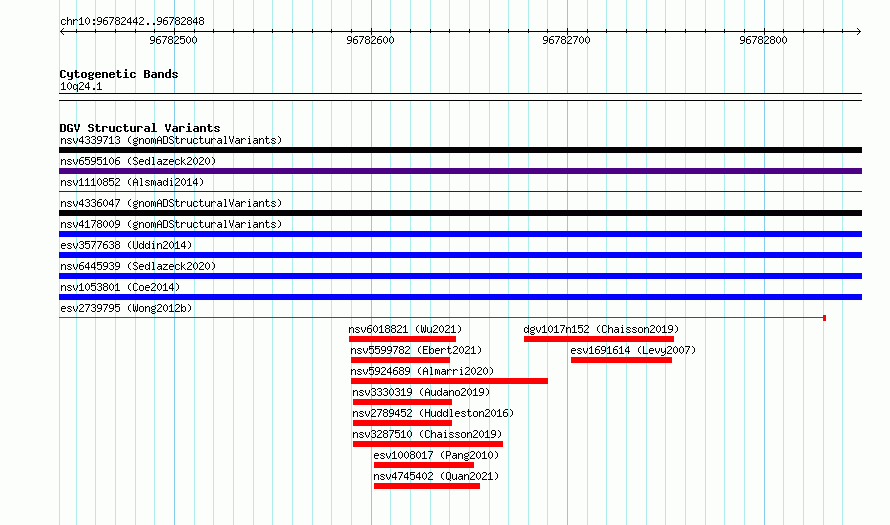The height and width of the screenshot is (525, 890).
Task: Click the nsv4339713 gnomADStructuralVariants label
Action: [171, 140]
